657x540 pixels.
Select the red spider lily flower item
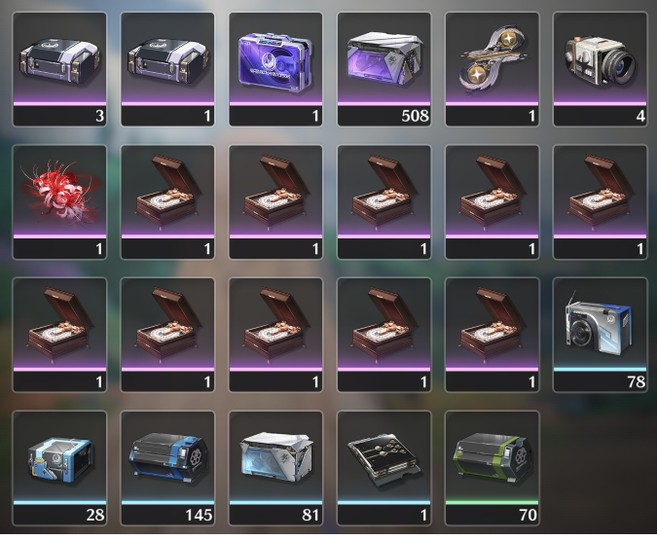[x=59, y=202]
